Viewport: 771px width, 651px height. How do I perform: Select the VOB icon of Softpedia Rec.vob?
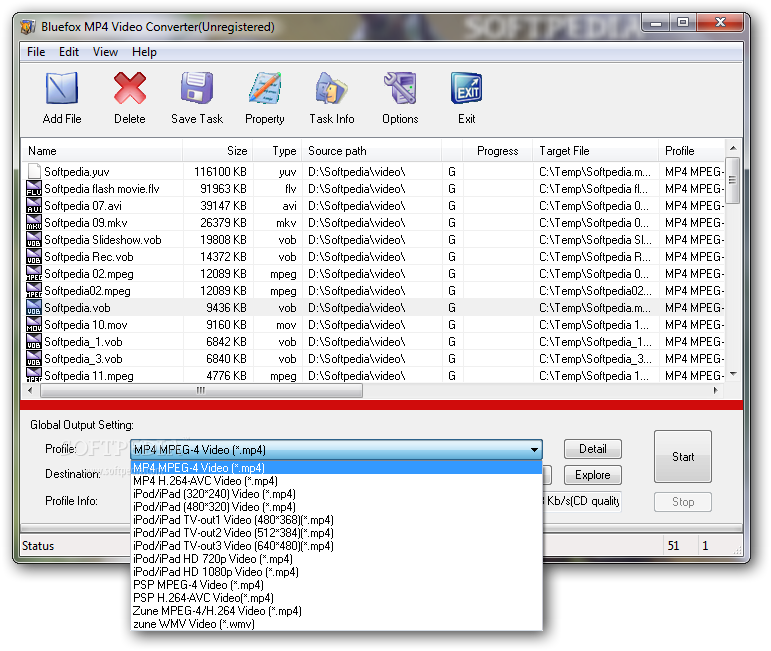click(x=34, y=256)
